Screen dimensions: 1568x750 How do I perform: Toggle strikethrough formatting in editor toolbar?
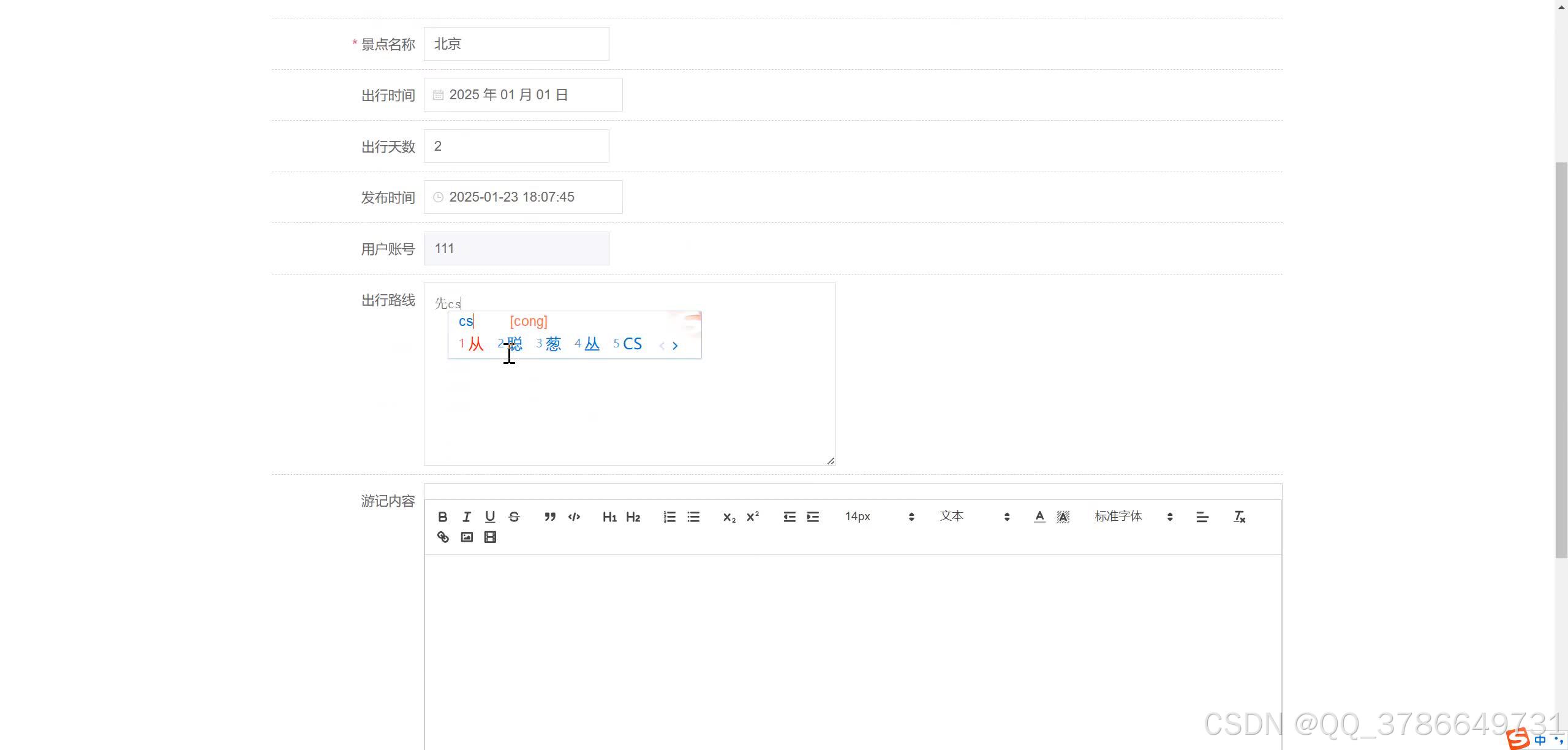[x=514, y=517]
